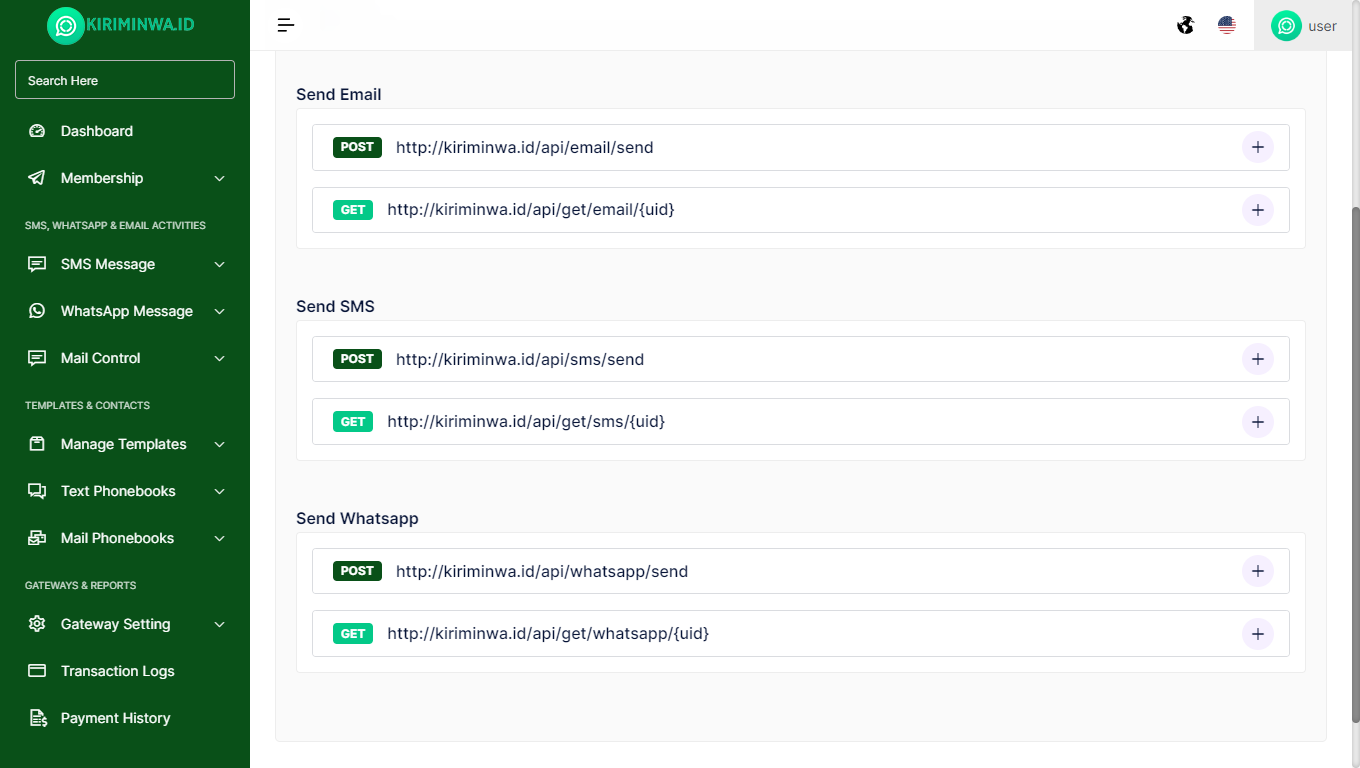Click the Manage Templates icon
The width and height of the screenshot is (1360, 768).
point(37,444)
